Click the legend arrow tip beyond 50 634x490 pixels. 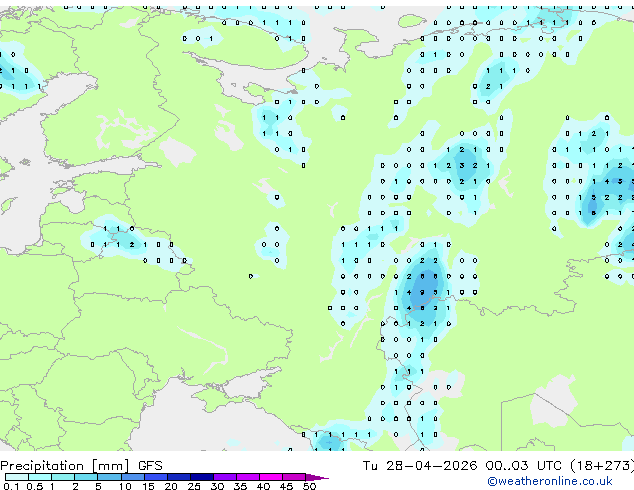point(317,477)
